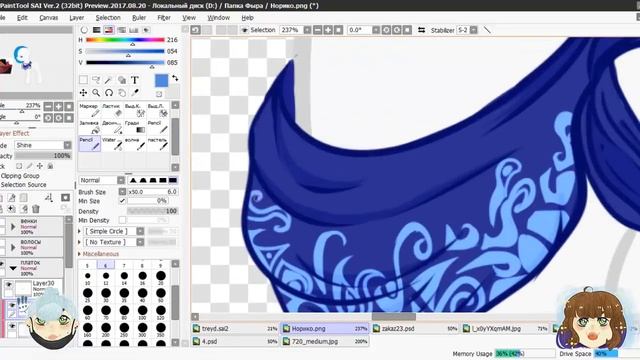The height and width of the screenshot is (360, 640).
Task: Flip view horizontally icon near Stabilizer
Action: click(421, 30)
